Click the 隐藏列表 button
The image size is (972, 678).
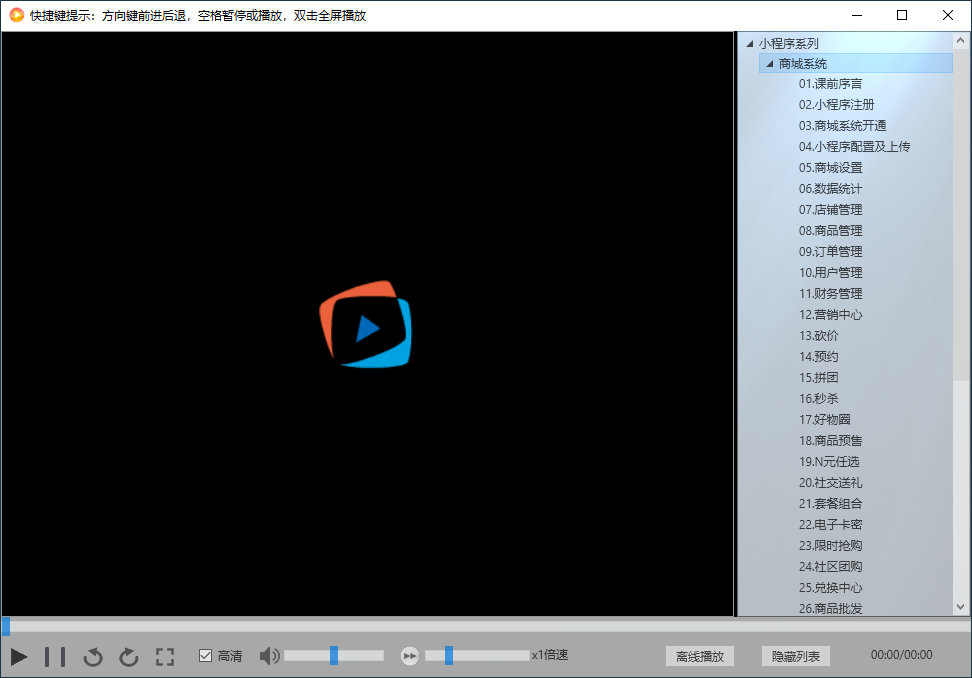coord(796,656)
